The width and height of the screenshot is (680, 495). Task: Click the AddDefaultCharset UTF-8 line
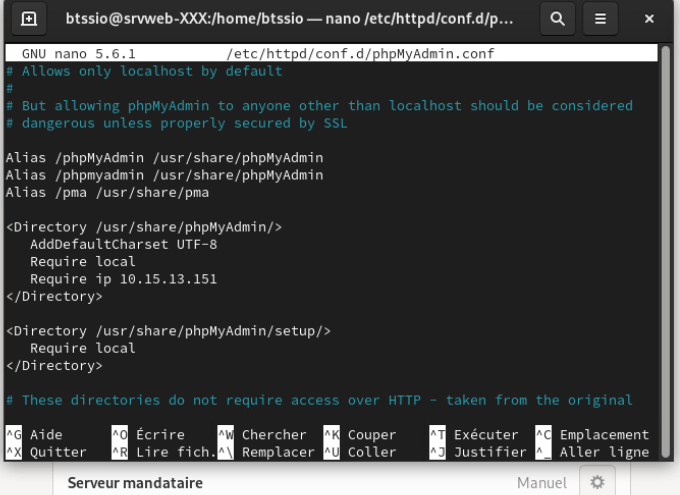click(123, 244)
